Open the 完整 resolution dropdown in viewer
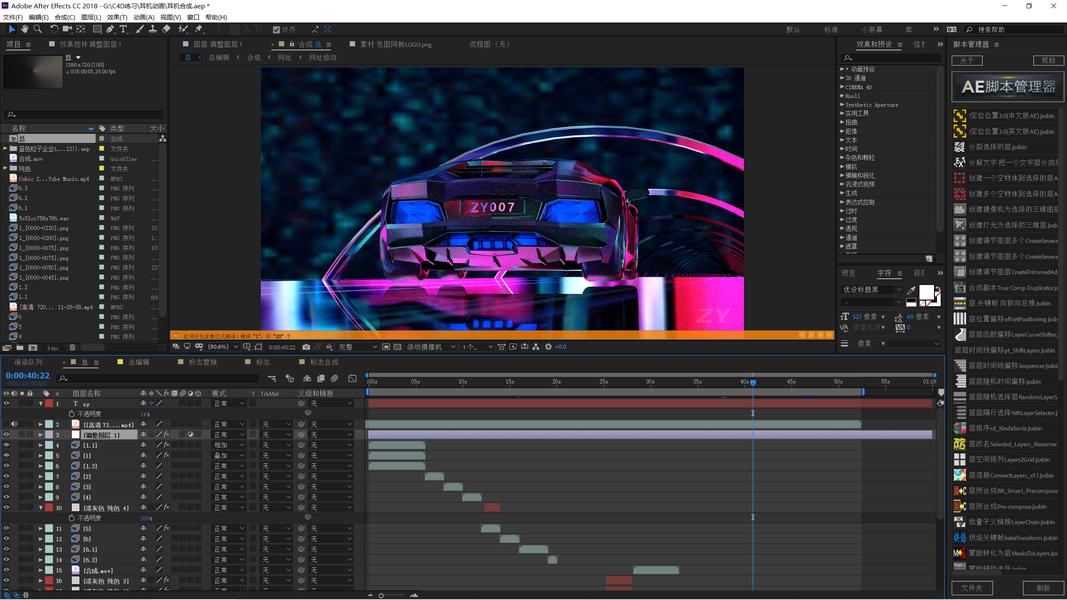 pos(357,347)
